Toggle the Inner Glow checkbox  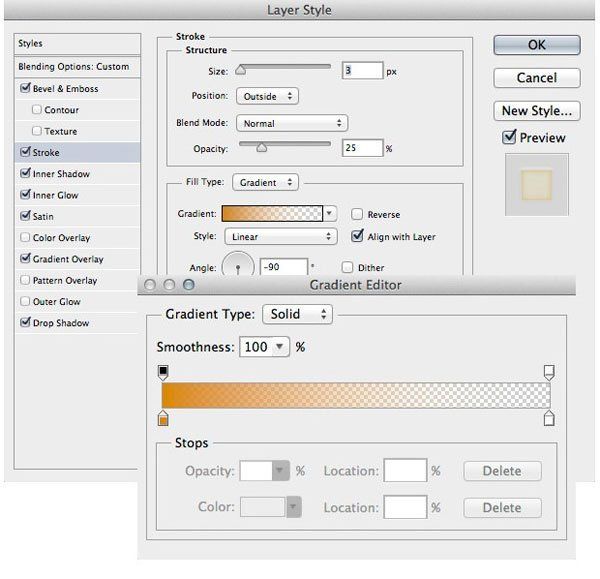coord(25,194)
